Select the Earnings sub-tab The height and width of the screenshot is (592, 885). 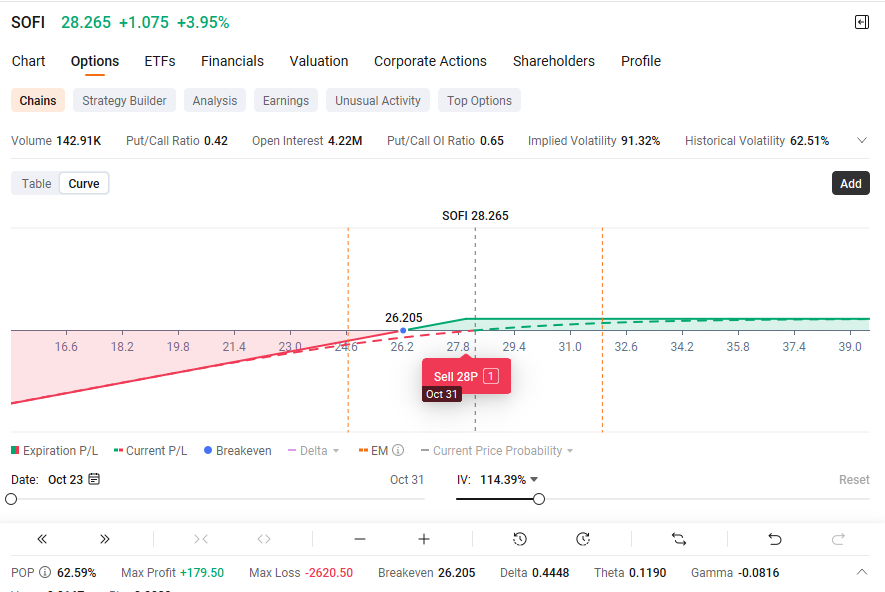coord(286,100)
